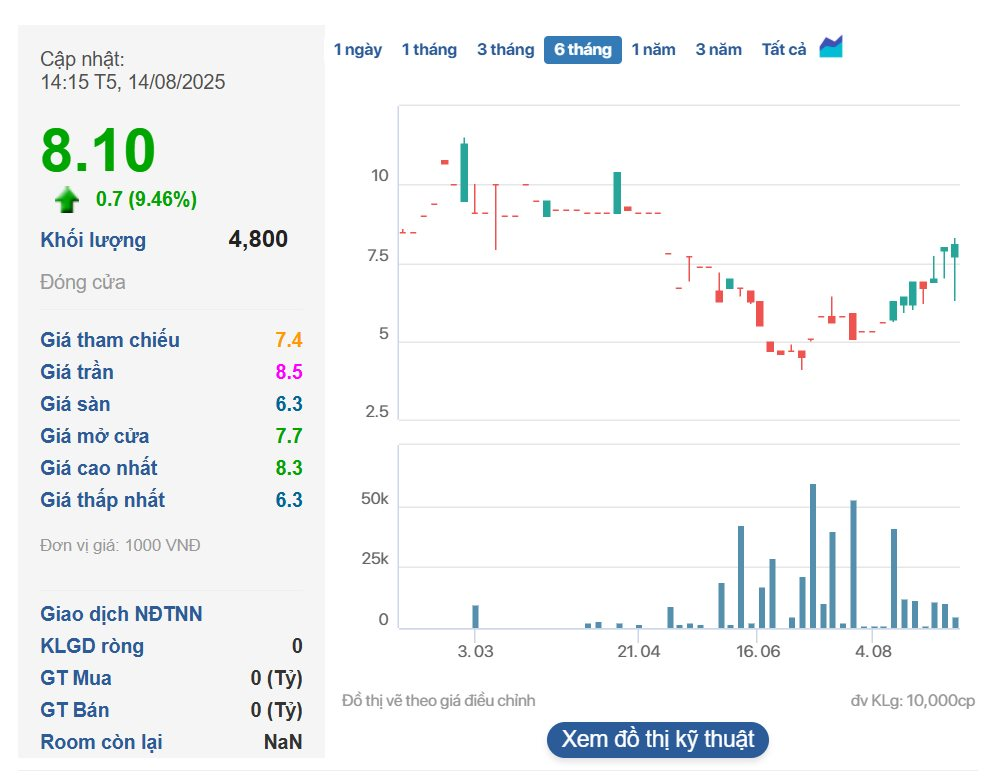The image size is (1003, 783).
Task: Click the Khối lượng label
Action: tap(93, 240)
